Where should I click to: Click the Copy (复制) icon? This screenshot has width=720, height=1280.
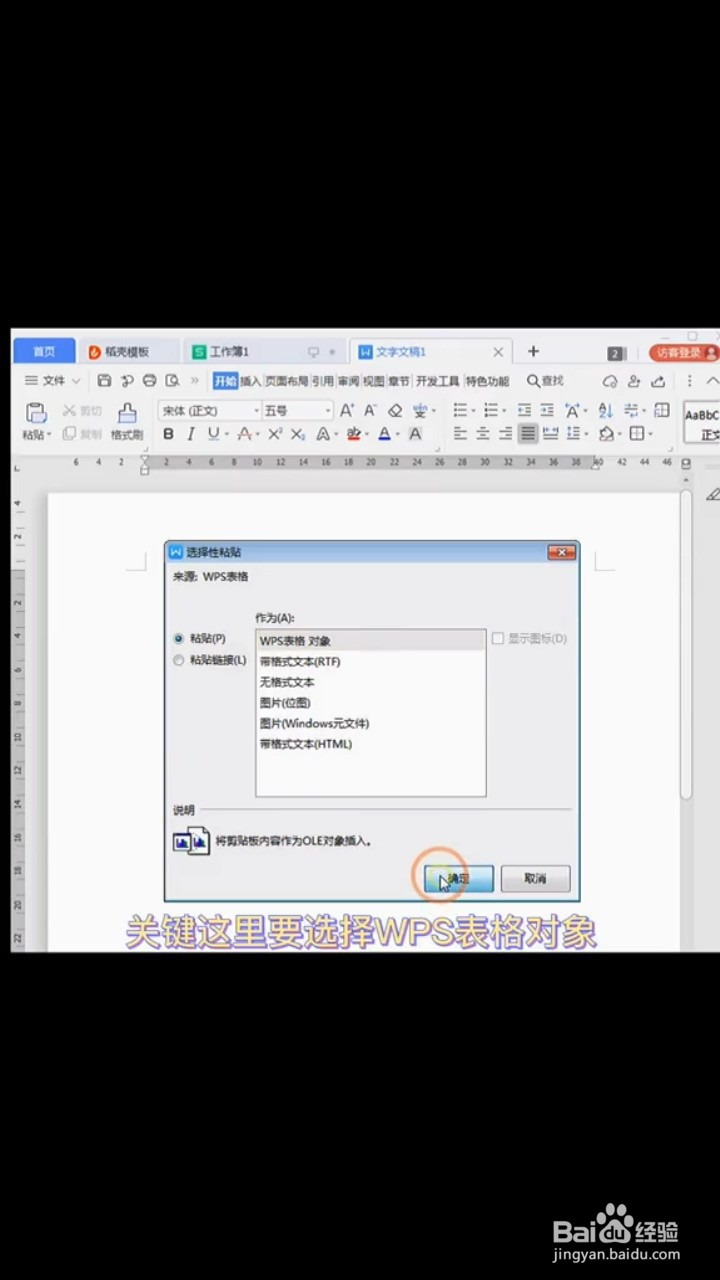[69, 434]
